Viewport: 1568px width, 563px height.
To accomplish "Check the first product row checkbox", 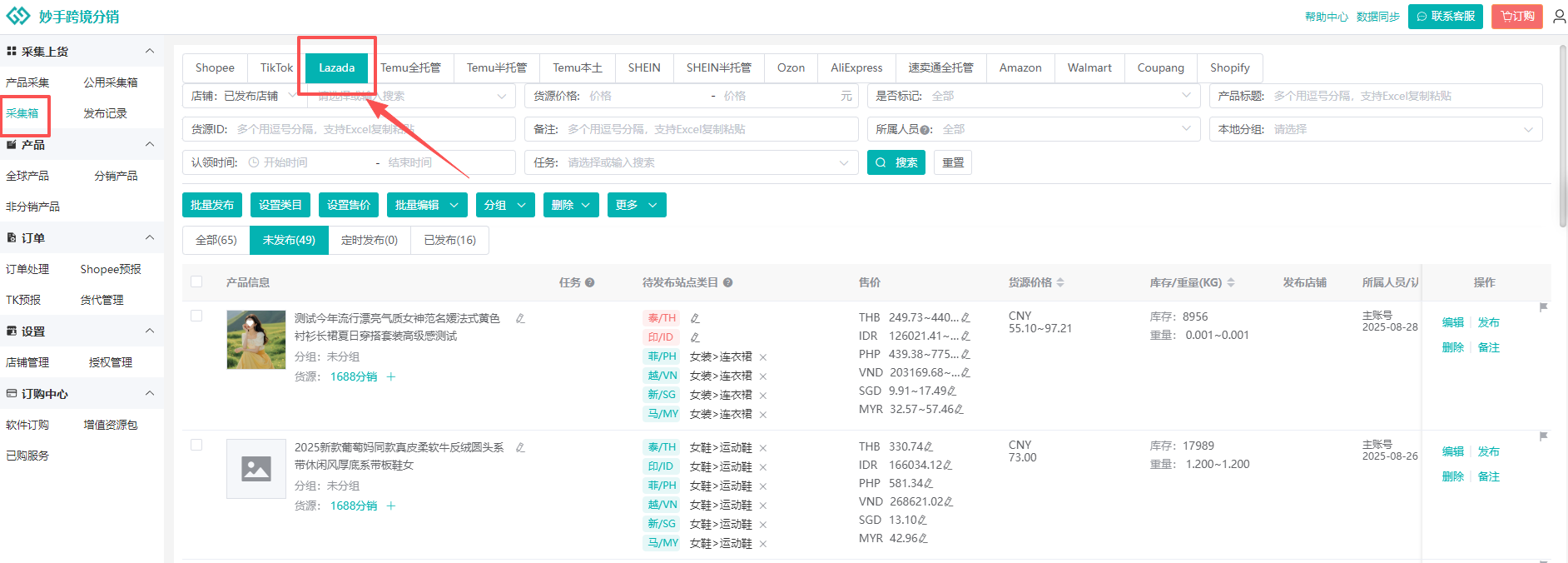I will point(196,316).
